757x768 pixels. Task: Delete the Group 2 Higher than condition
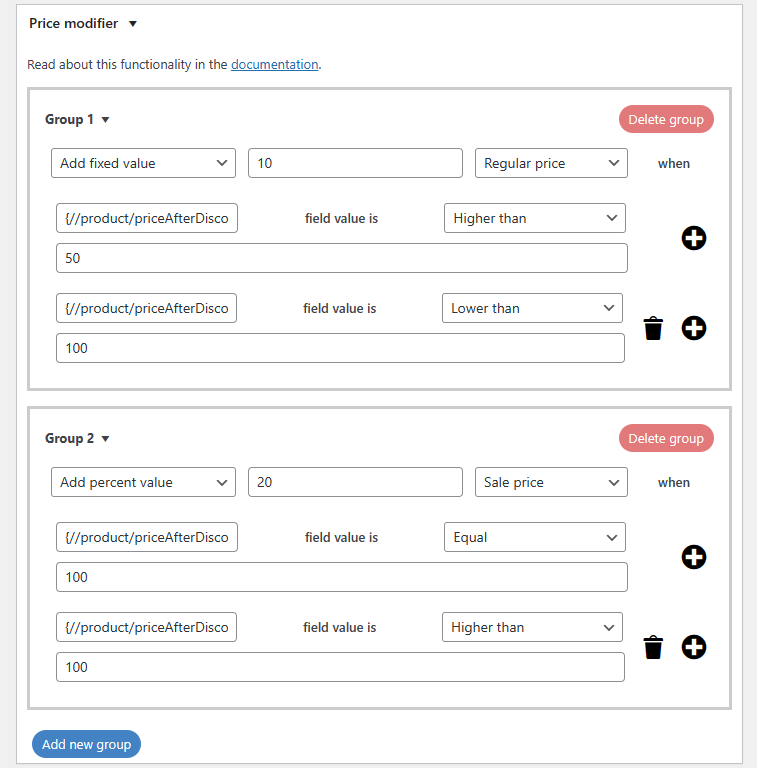pos(653,647)
